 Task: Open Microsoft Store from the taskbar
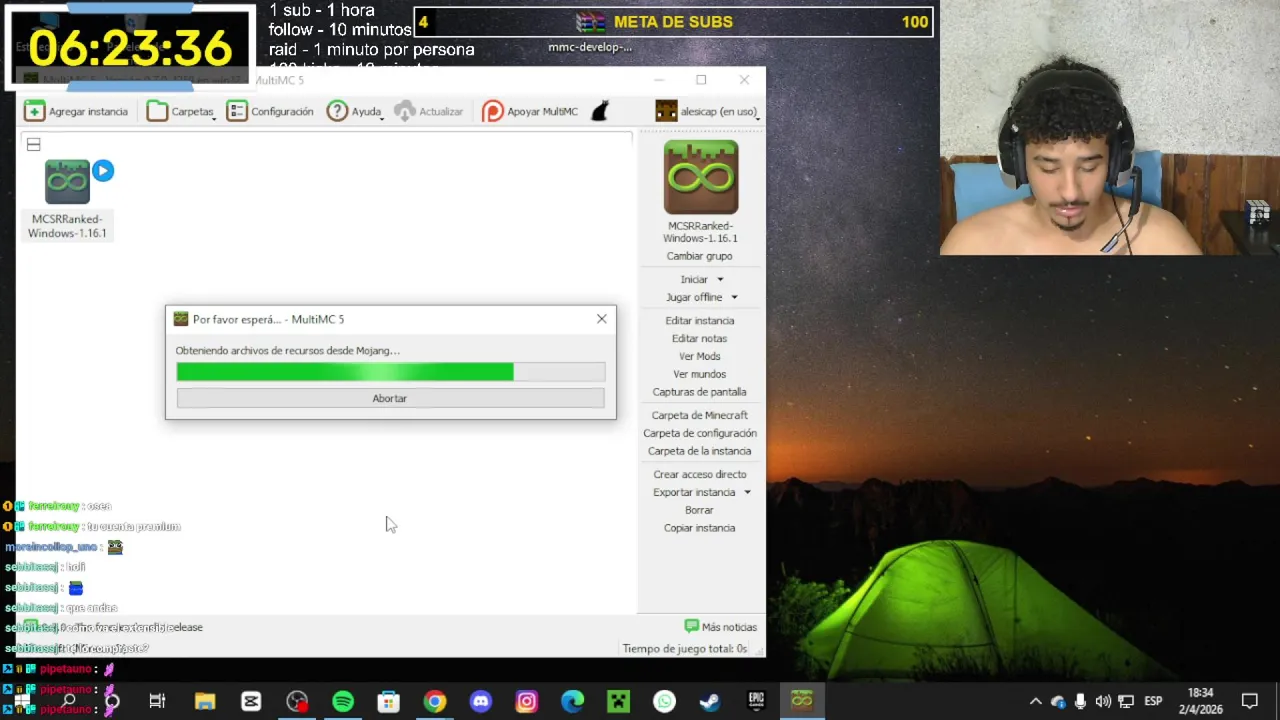[x=388, y=702]
